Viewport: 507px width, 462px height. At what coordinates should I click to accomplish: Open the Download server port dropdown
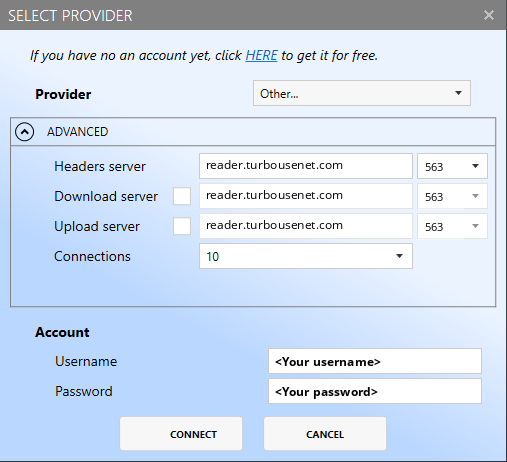click(452, 196)
